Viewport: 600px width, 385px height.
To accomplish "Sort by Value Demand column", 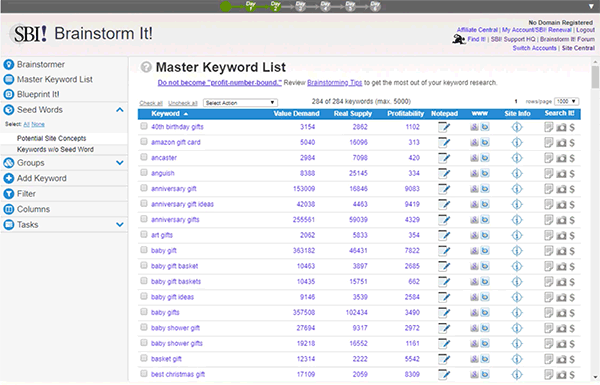I will [297, 114].
